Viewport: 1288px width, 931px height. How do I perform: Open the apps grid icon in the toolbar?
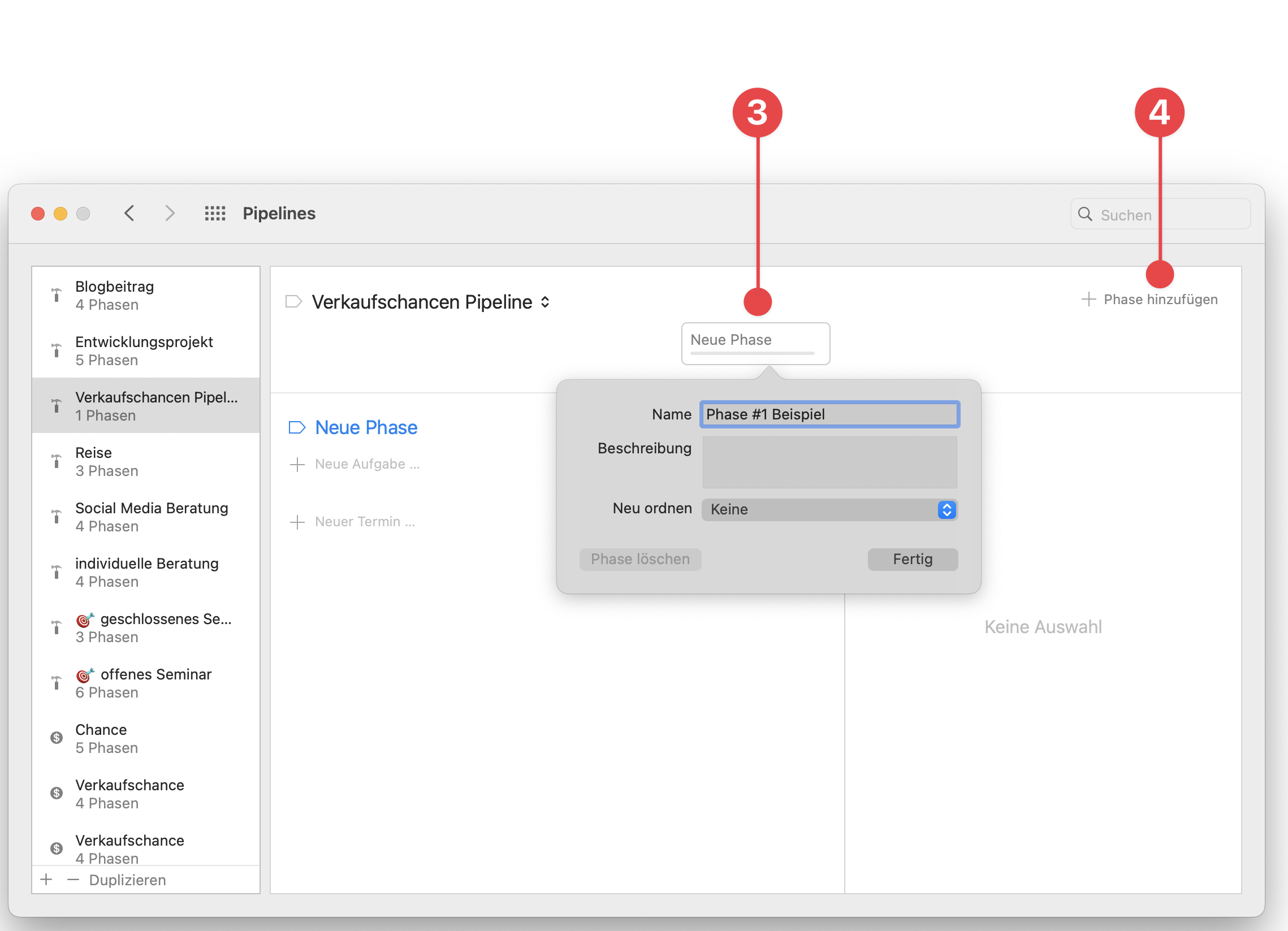click(x=215, y=214)
